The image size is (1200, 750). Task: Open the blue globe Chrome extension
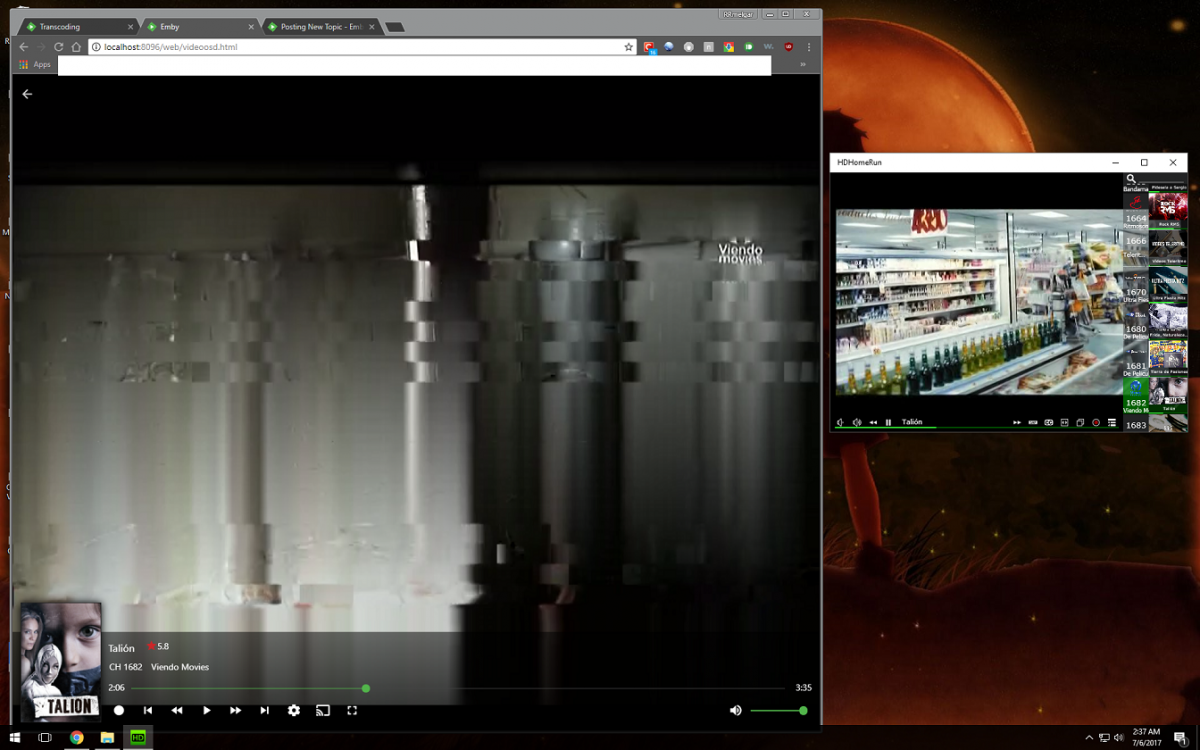pos(669,47)
